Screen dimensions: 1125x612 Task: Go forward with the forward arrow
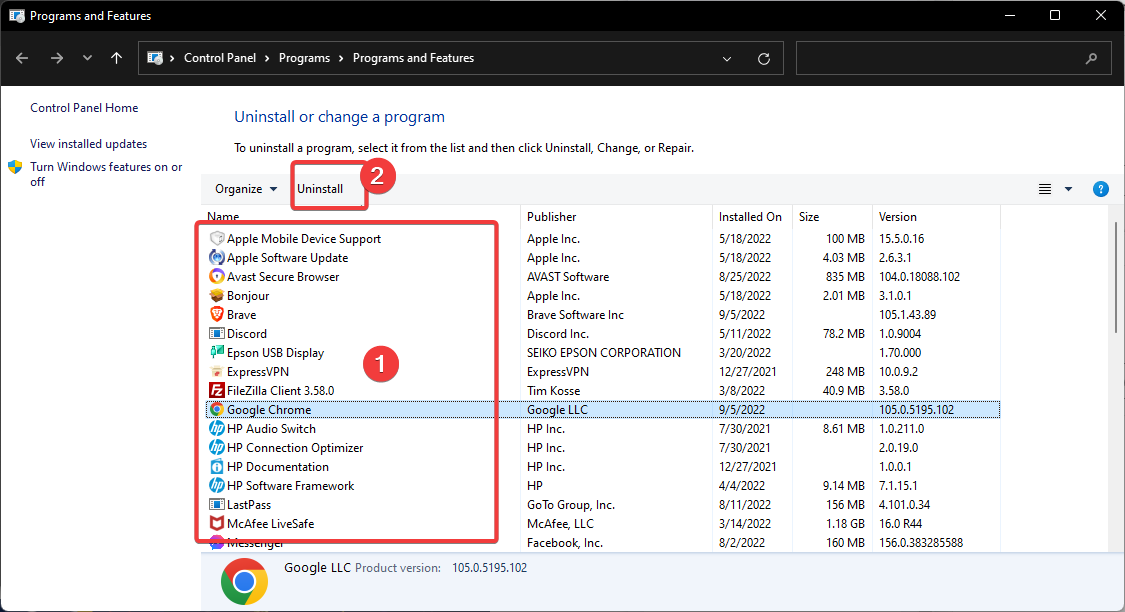[x=57, y=58]
